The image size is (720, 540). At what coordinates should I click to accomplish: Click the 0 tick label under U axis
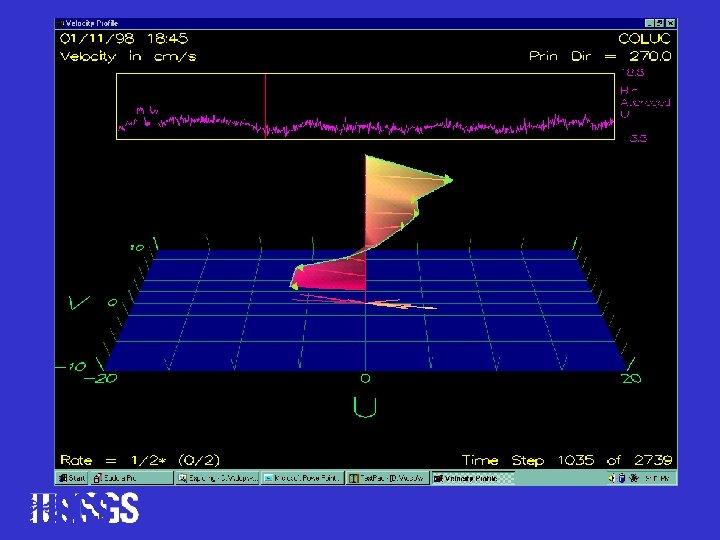tap(365, 378)
